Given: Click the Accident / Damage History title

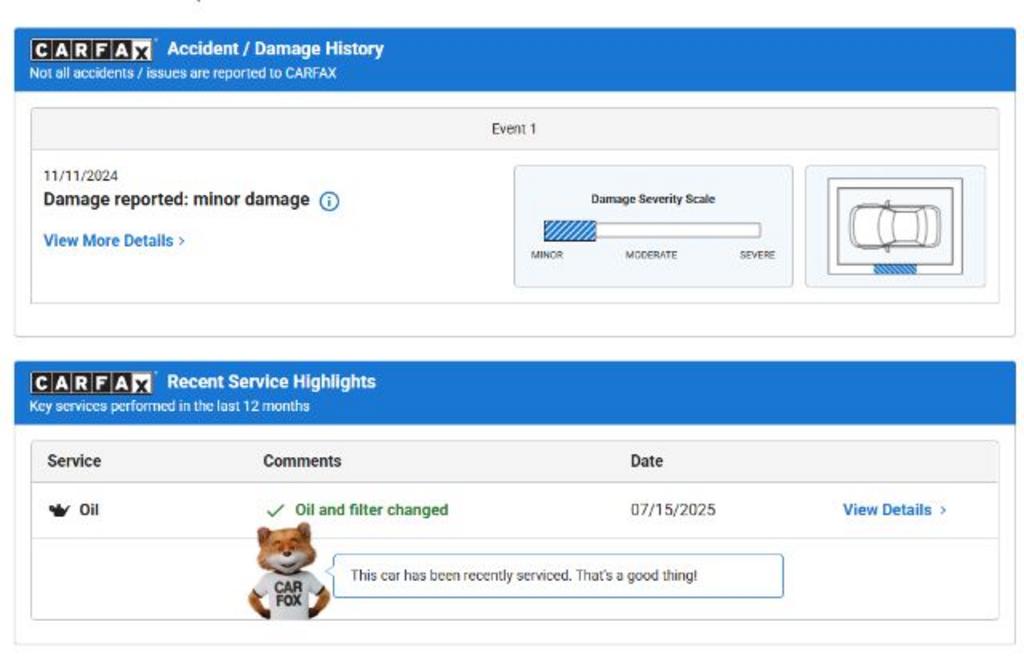Looking at the screenshot, I should tap(276, 49).
